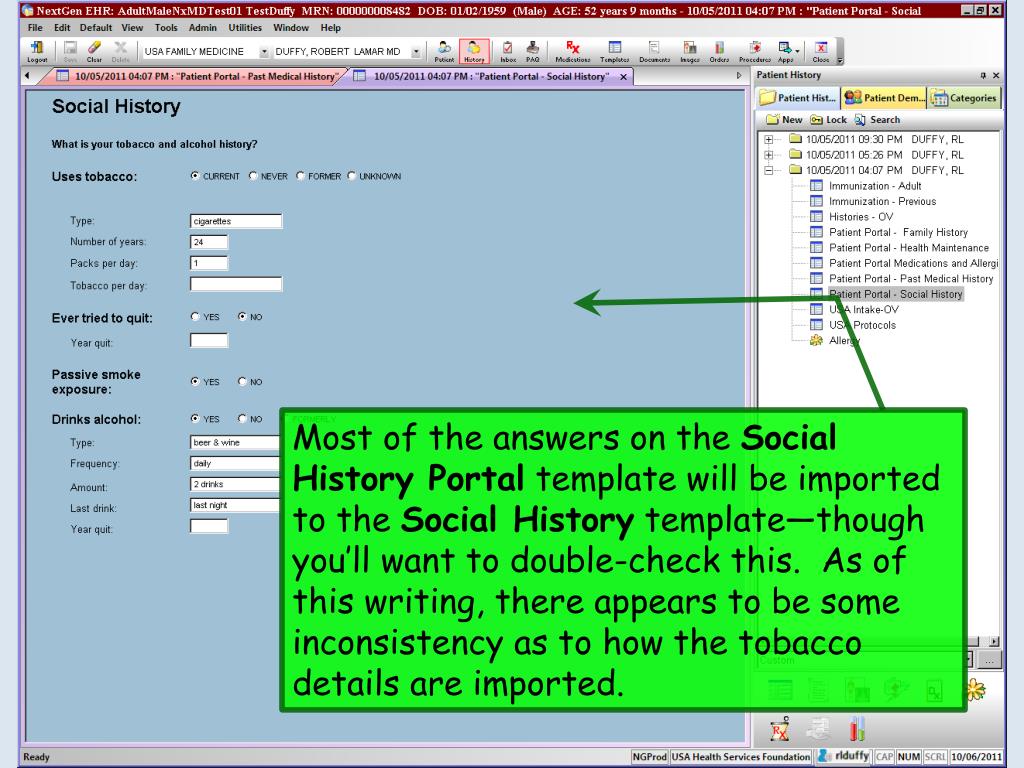Pin the Patient History panel
Screen dimensions: 1024x768
(x=983, y=76)
